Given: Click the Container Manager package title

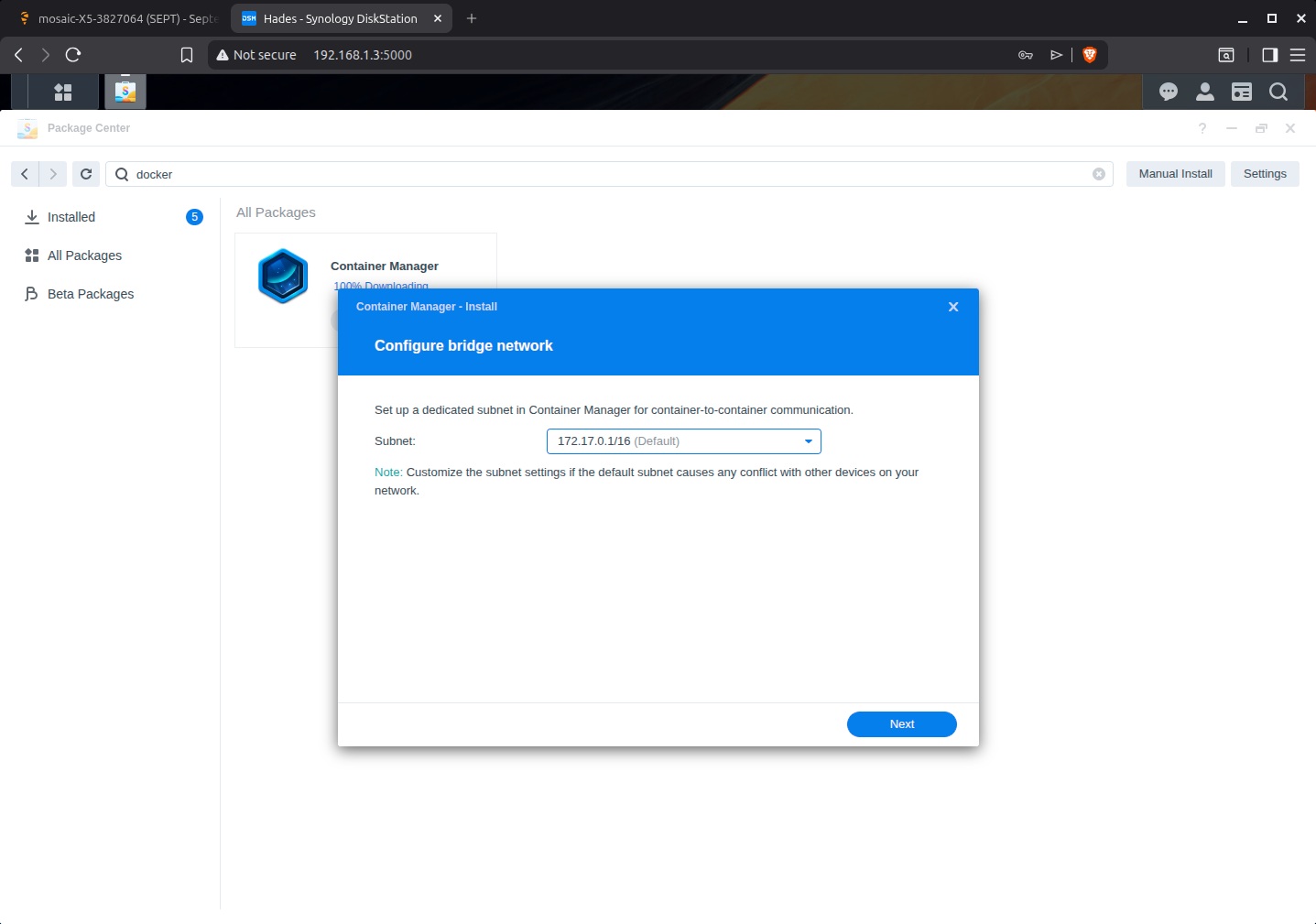Looking at the screenshot, I should (385, 266).
